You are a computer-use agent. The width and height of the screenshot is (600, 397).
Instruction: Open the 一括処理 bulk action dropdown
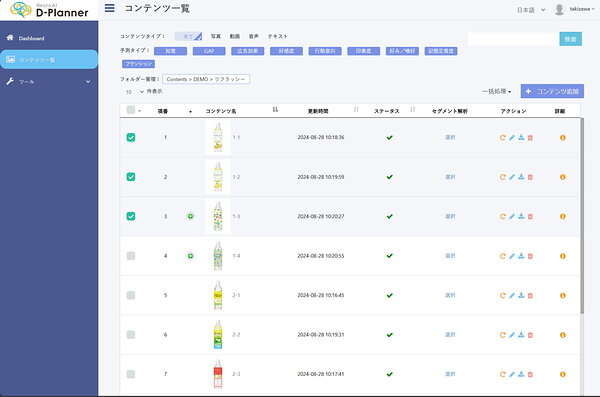[x=497, y=91]
